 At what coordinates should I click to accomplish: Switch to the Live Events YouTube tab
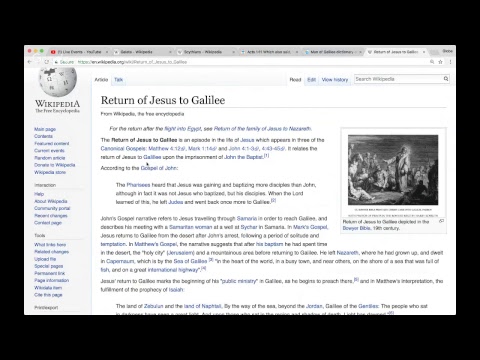[x=79, y=52]
